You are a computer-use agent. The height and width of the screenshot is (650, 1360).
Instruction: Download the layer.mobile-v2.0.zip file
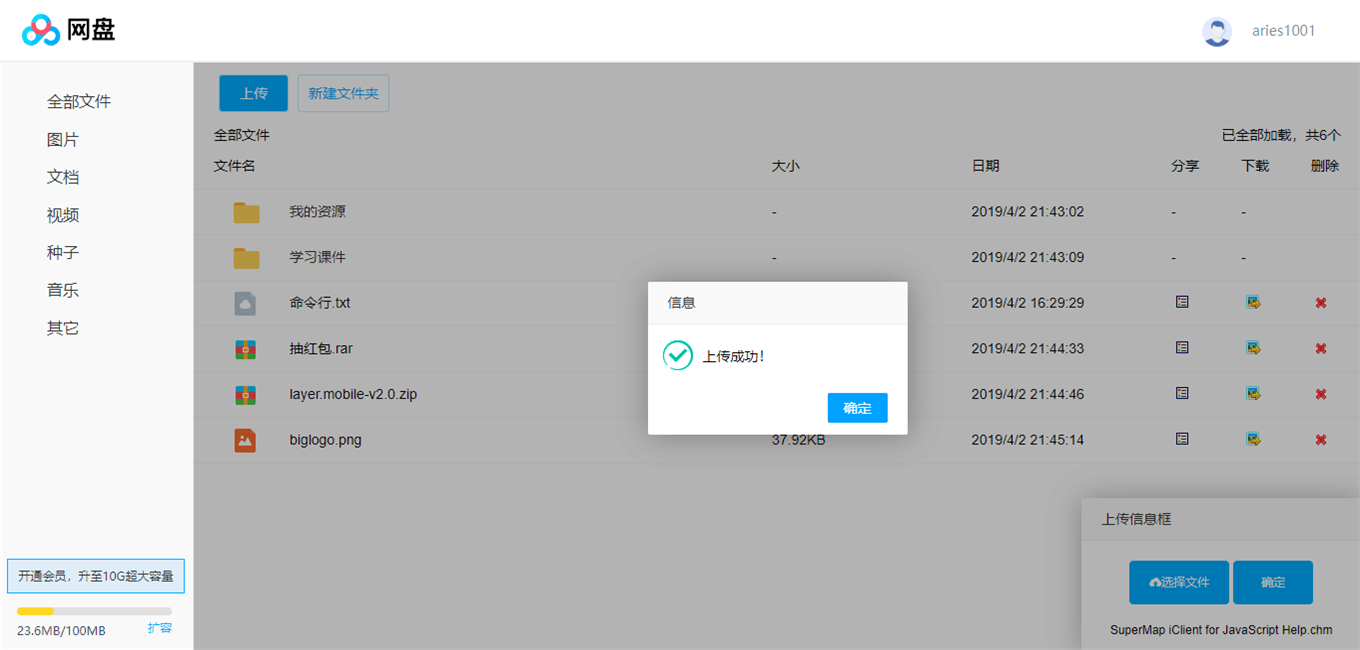[1253, 394]
